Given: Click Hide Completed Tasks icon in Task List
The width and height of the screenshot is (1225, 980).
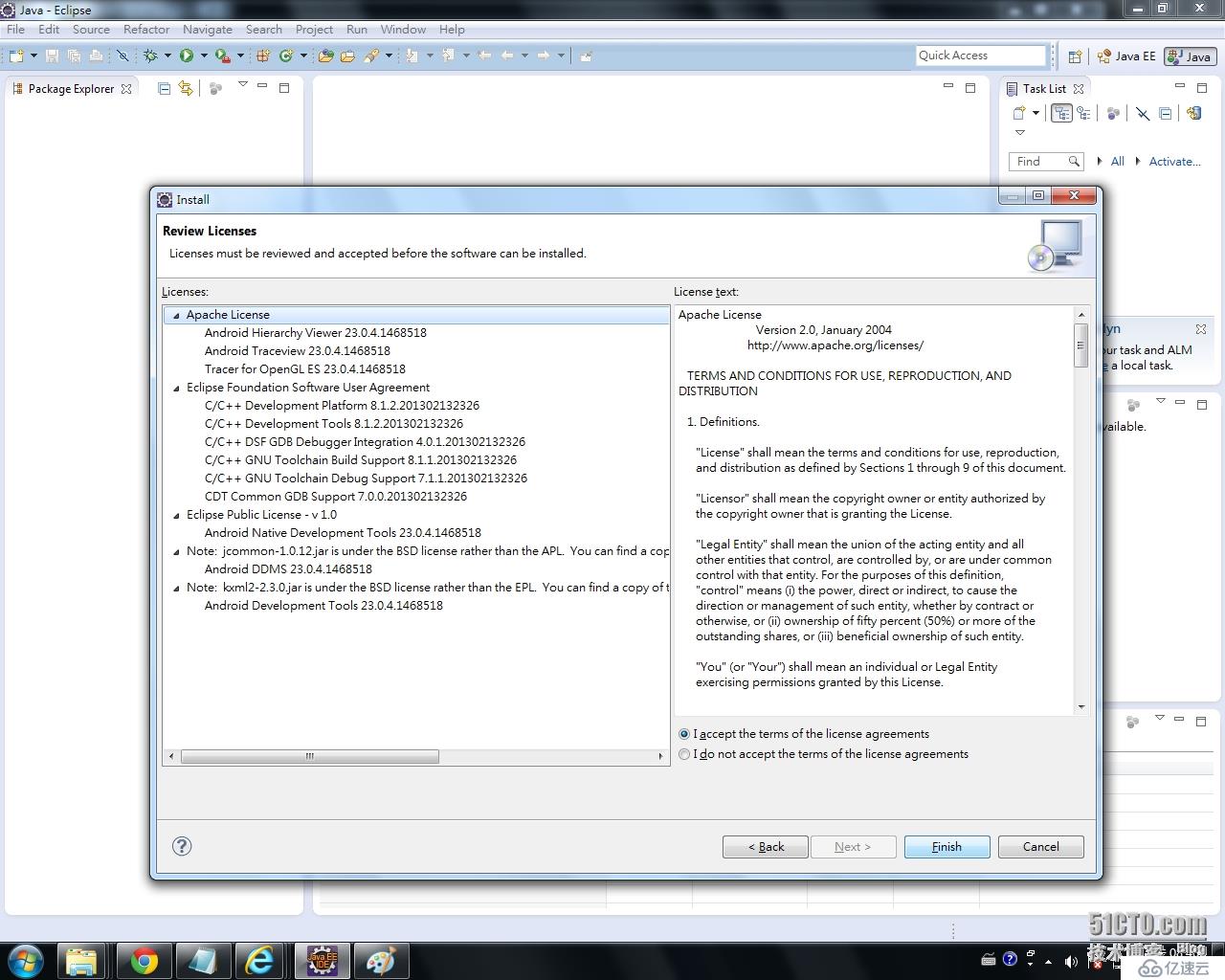Looking at the screenshot, I should (x=1142, y=113).
